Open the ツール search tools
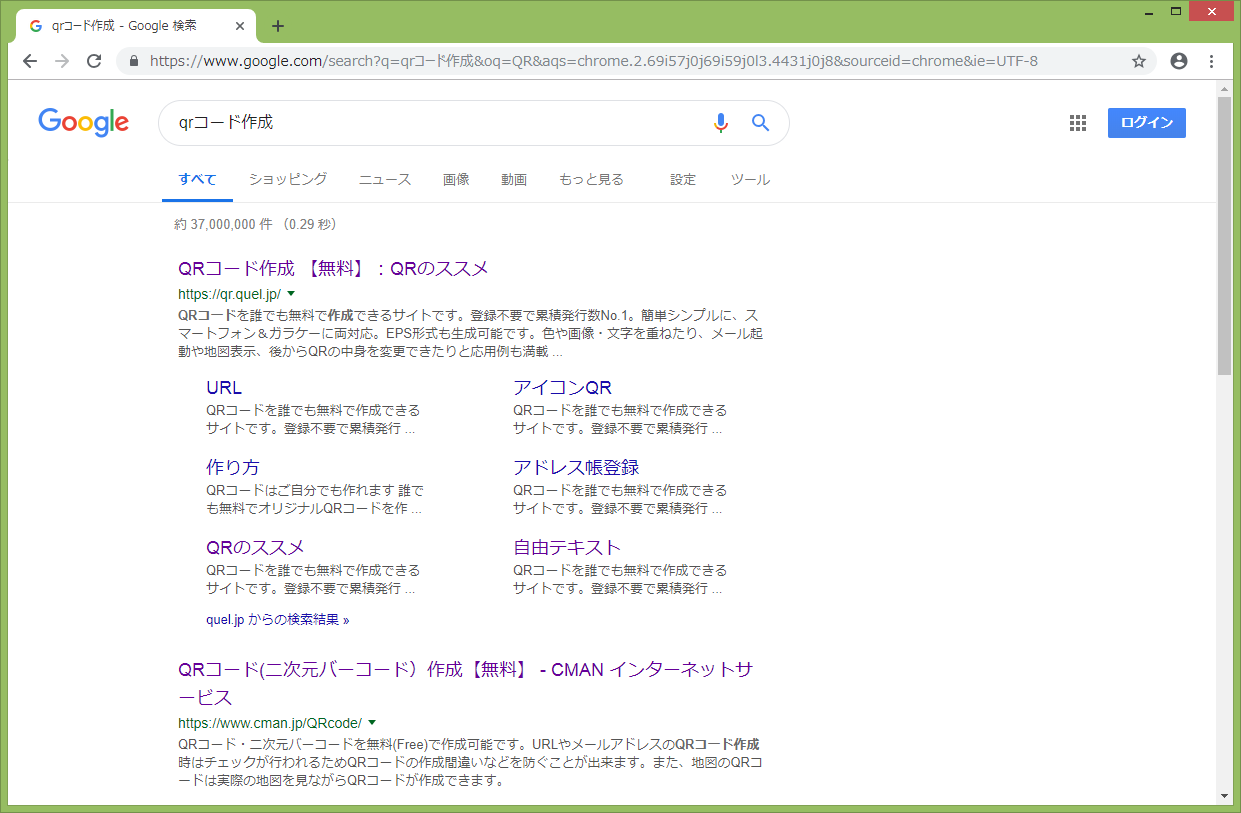Image resolution: width=1241 pixels, height=813 pixels. tap(750, 180)
